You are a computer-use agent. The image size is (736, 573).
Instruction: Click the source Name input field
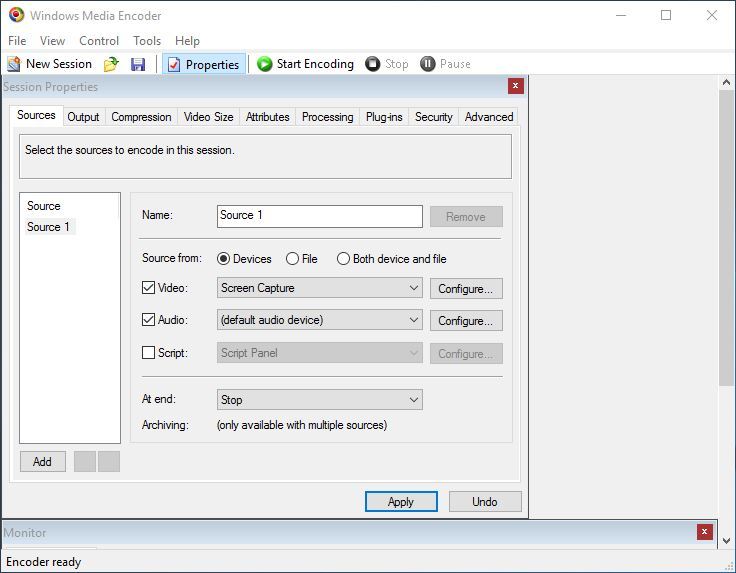pyautogui.click(x=320, y=216)
